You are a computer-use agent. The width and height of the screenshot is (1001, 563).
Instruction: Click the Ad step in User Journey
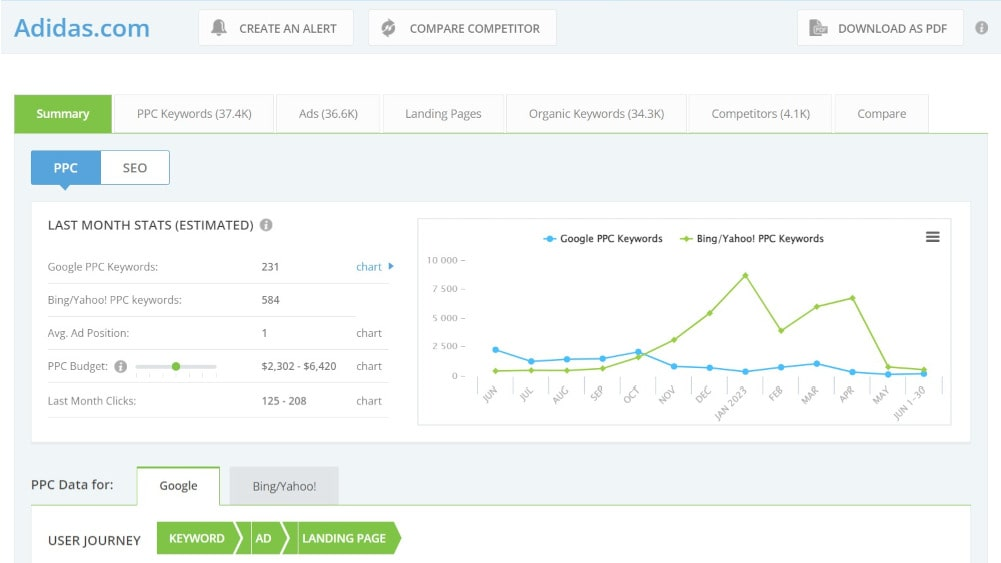pyautogui.click(x=263, y=538)
